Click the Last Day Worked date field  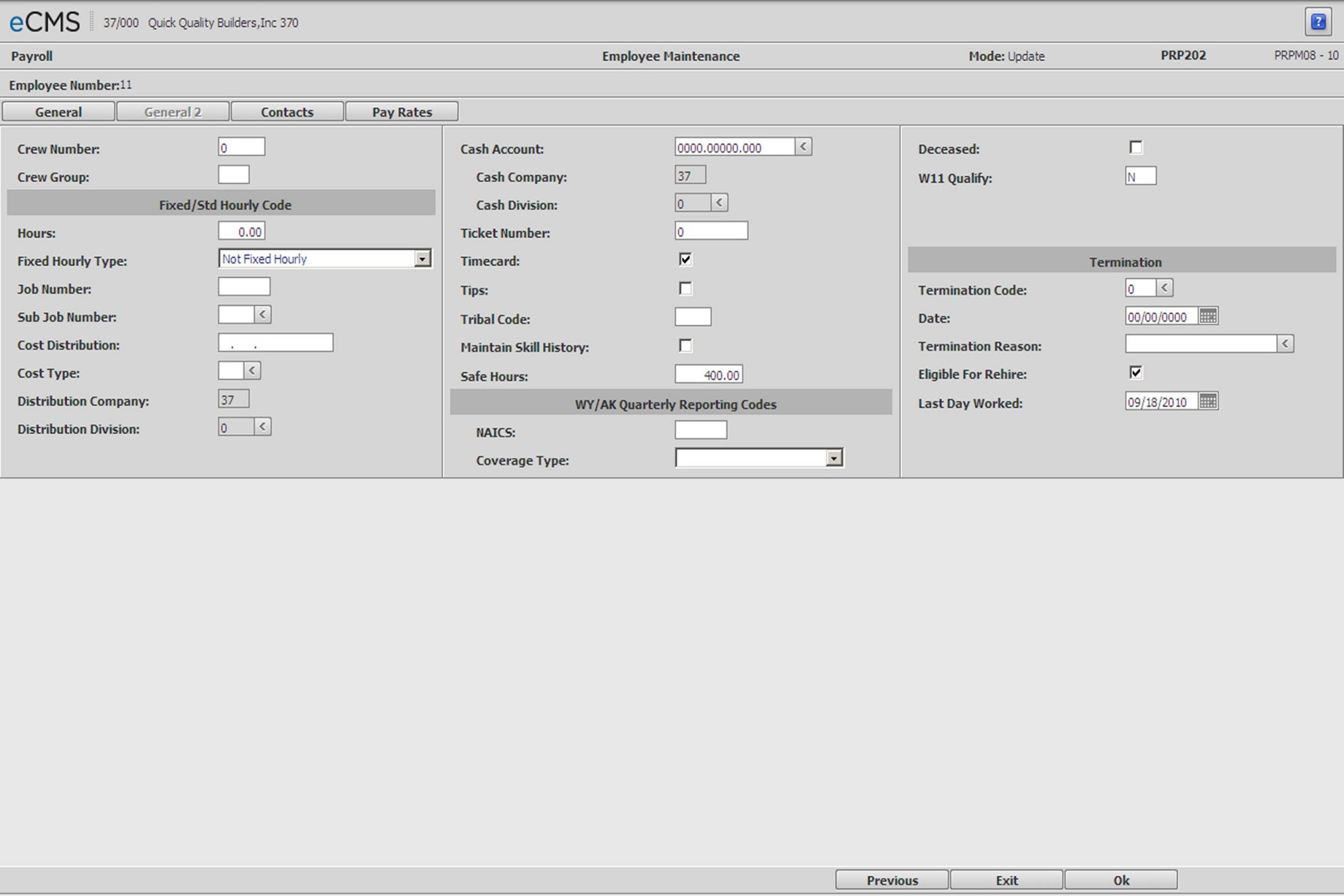tap(1162, 401)
